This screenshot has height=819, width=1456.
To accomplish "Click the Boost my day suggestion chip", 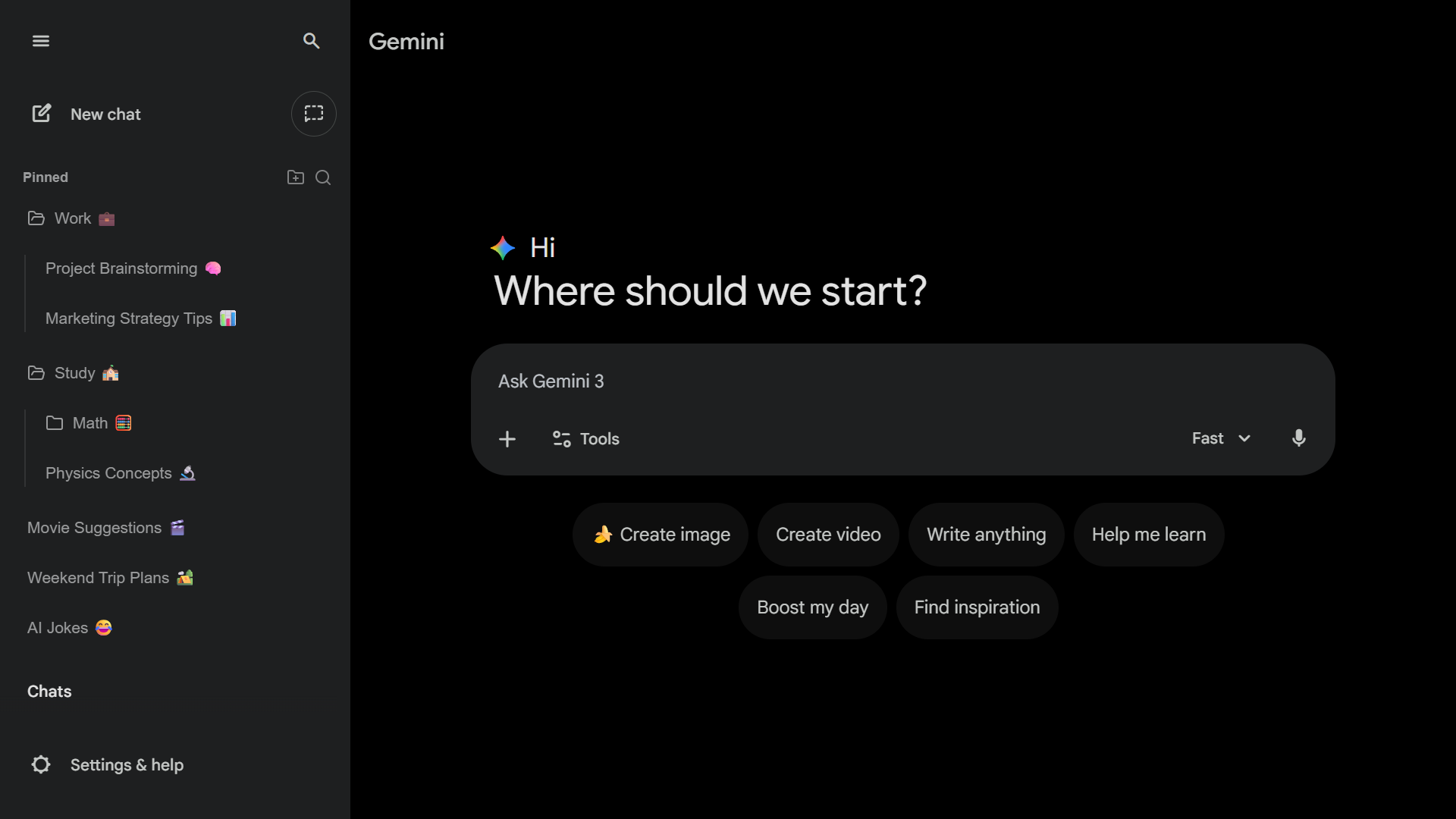I will coord(812,607).
